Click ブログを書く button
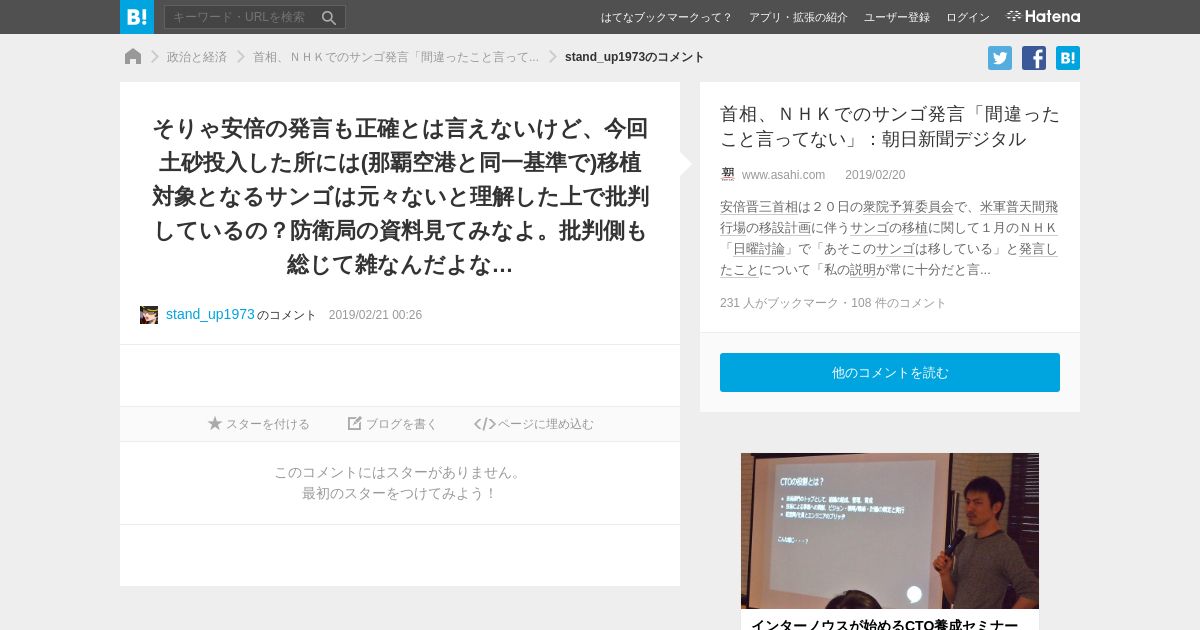1200x630 pixels. 393,424
